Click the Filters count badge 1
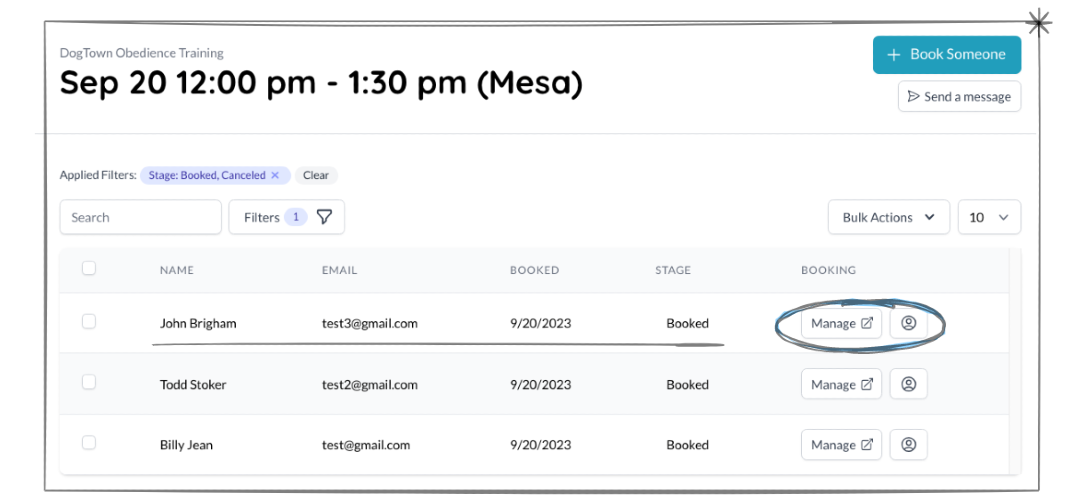This screenshot has width=1069, height=500. pos(296,217)
